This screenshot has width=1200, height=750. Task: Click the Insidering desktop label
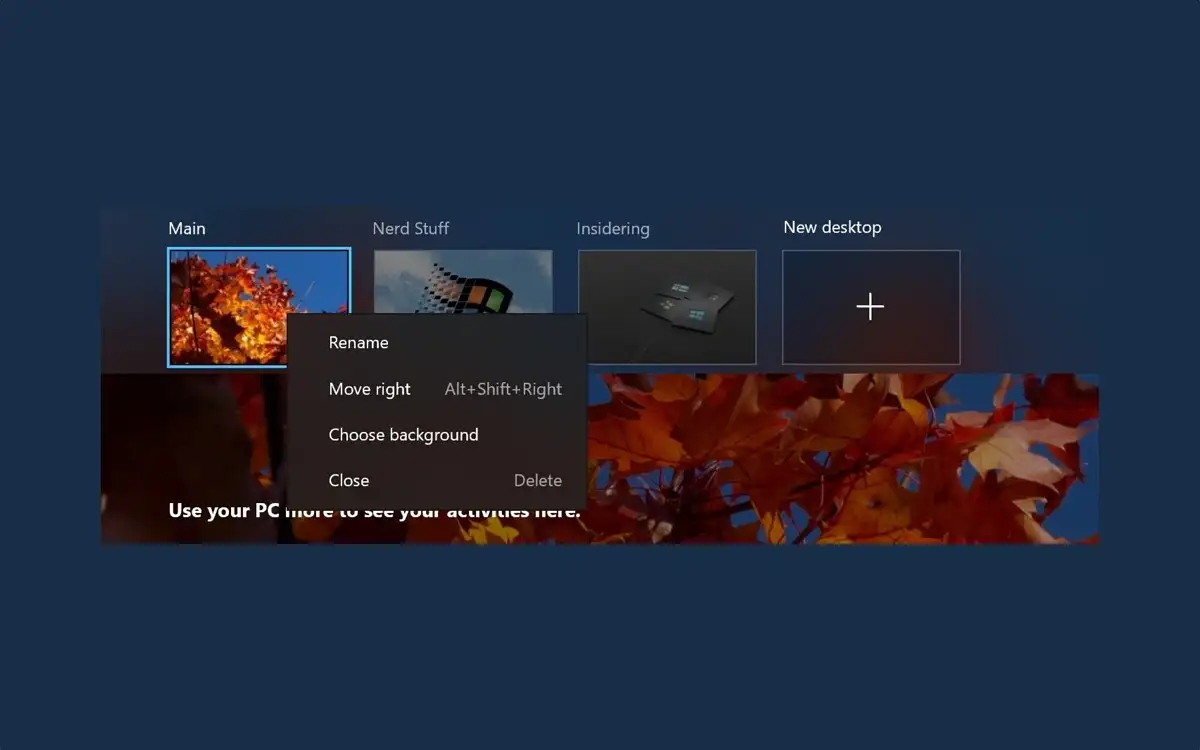(613, 228)
